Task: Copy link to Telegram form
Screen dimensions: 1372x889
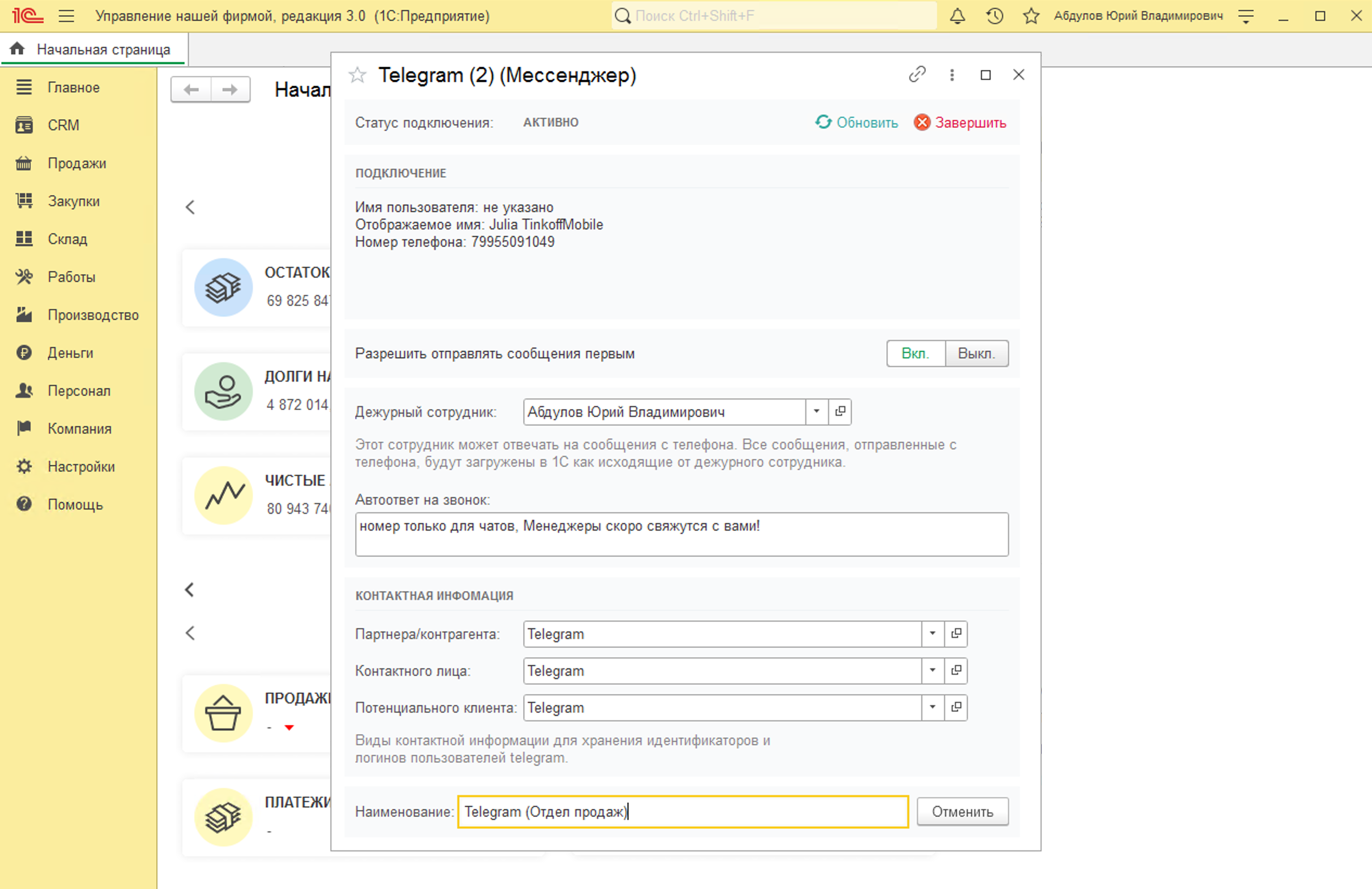Action: pos(916,75)
